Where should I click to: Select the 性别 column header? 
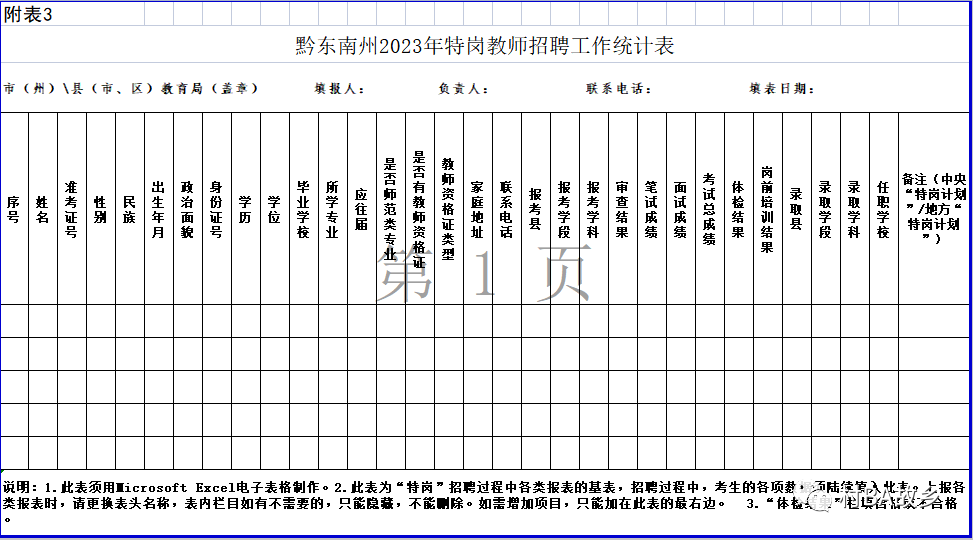[101, 209]
